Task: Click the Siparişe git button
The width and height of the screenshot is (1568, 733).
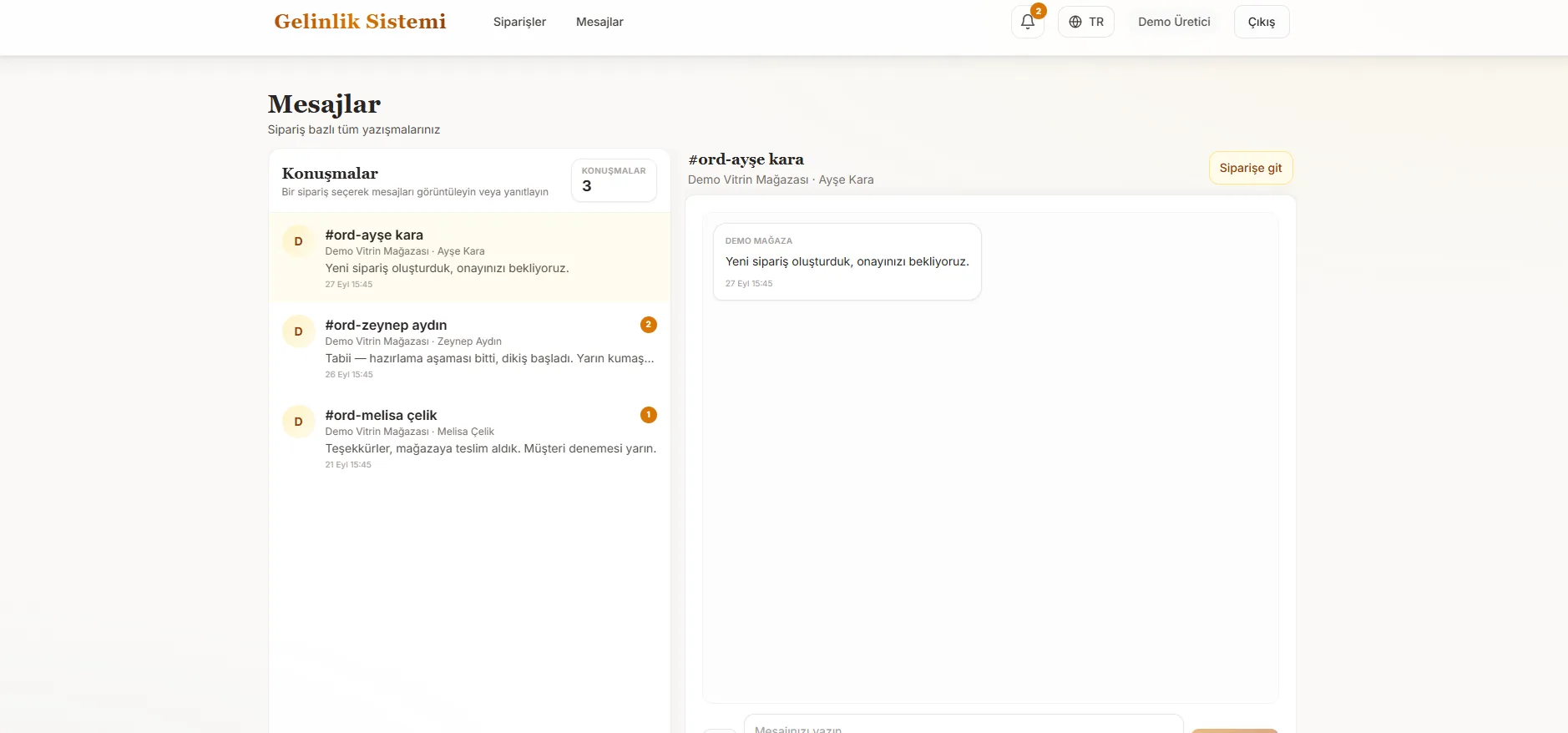Action: 1251,168
